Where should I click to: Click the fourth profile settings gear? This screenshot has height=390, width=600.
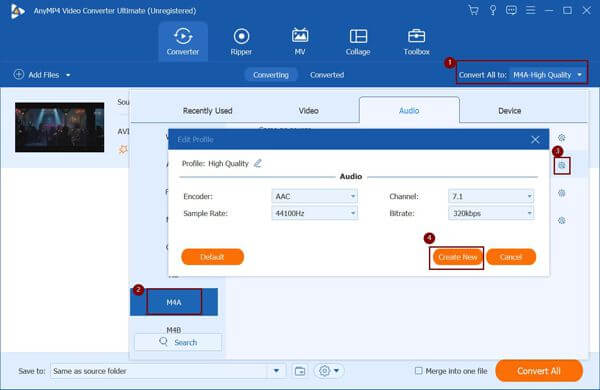point(561,220)
